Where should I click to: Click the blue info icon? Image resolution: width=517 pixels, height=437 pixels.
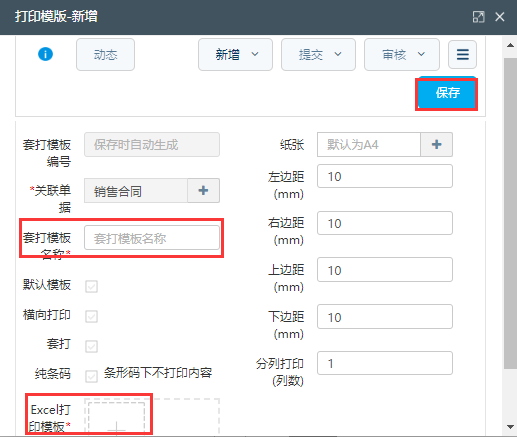click(45, 54)
